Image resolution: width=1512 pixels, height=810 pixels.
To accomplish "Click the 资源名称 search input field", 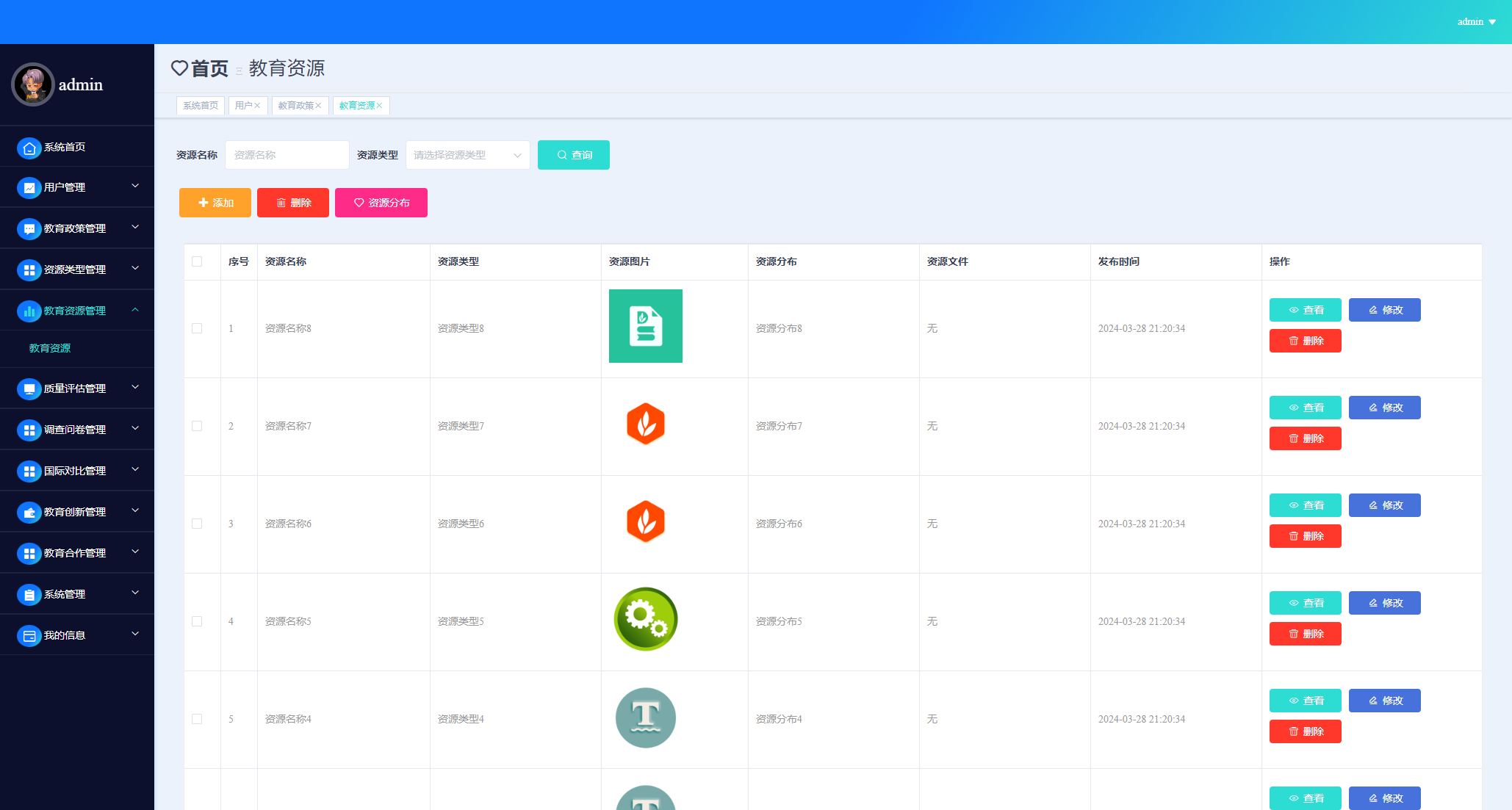I will tap(287, 155).
